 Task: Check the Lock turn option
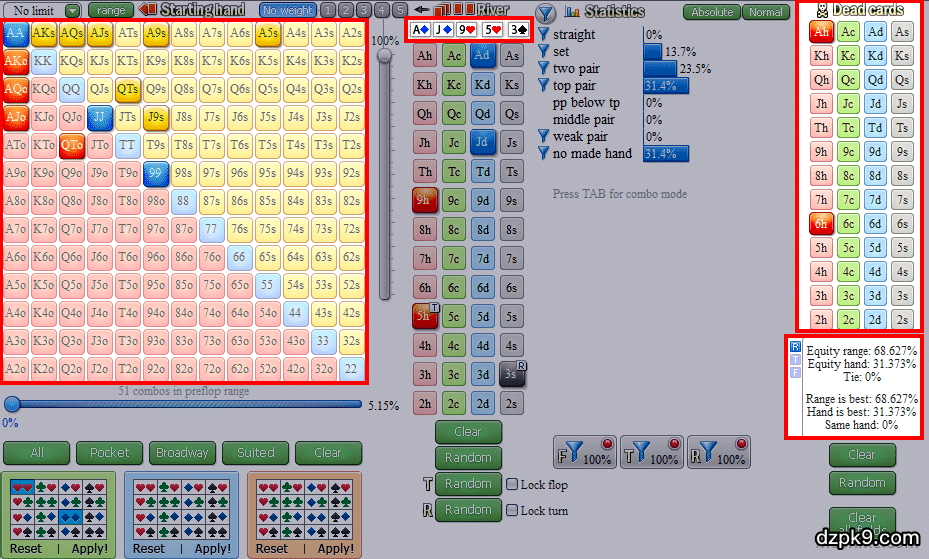coord(512,511)
